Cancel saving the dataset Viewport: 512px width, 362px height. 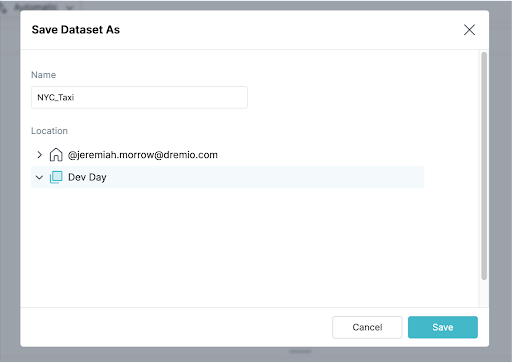[x=367, y=327]
